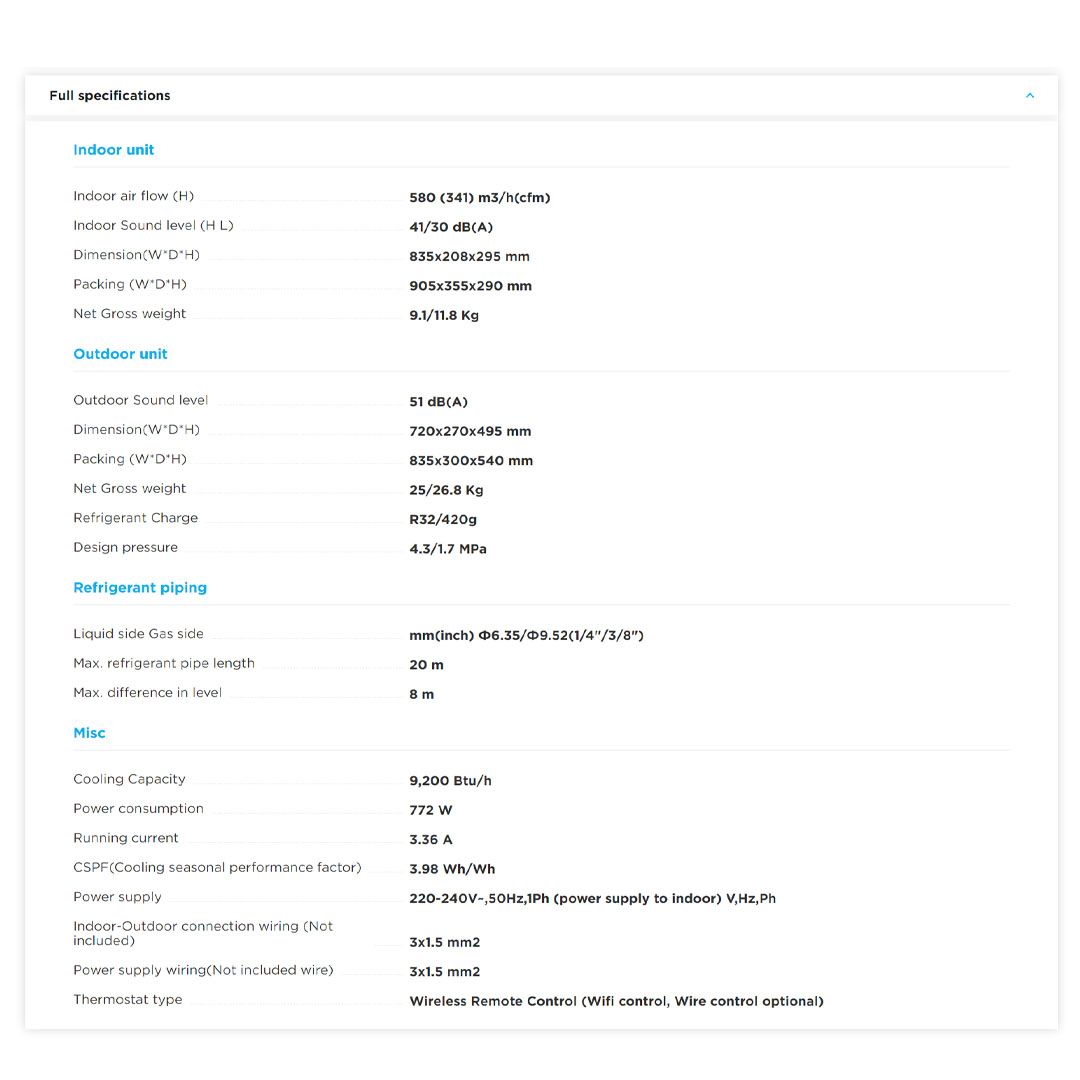The image size is (1080, 1080).
Task: Click the Wireless Remote Control thermostat value
Action: 616,1001
